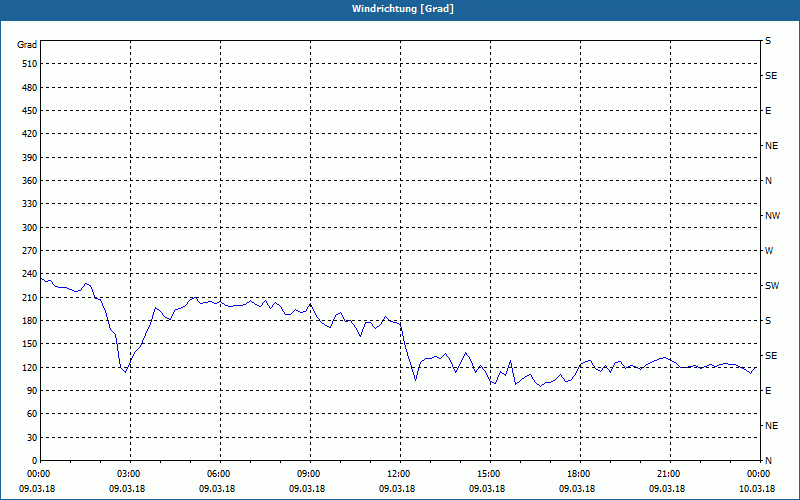Pick the '12:00' time label
Screen dimensions: 800x500
click(x=400, y=474)
